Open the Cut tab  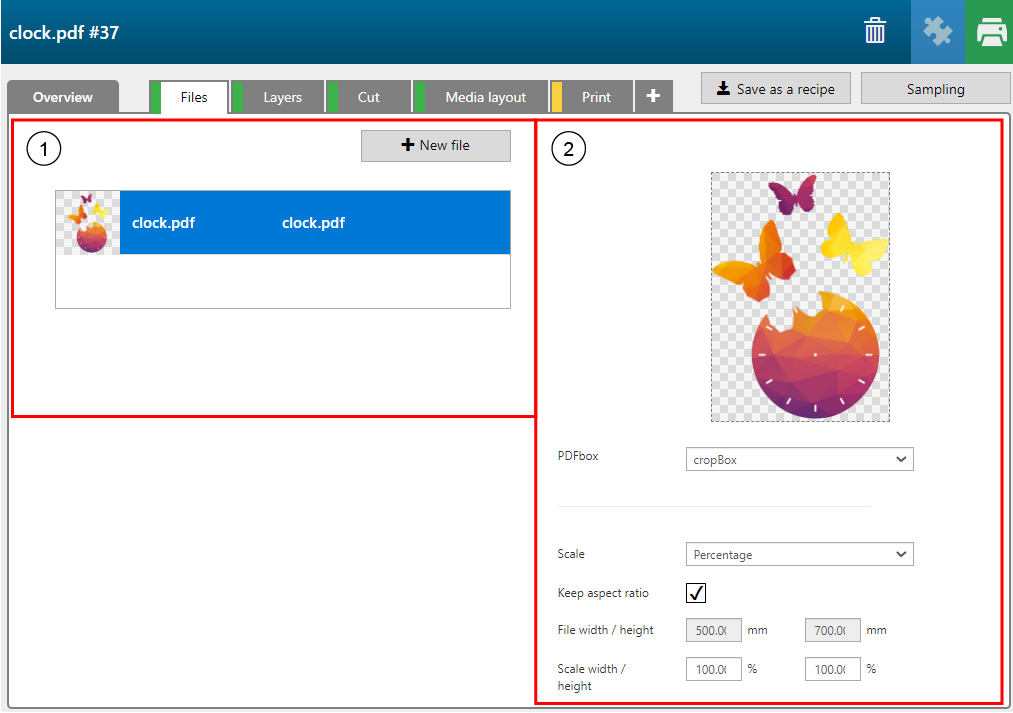tap(369, 97)
